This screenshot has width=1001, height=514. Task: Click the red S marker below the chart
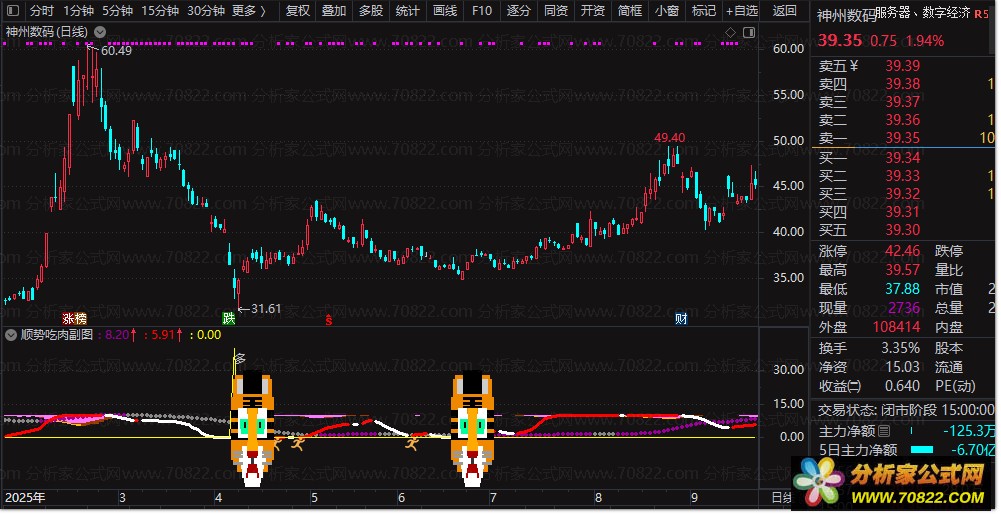(329, 320)
